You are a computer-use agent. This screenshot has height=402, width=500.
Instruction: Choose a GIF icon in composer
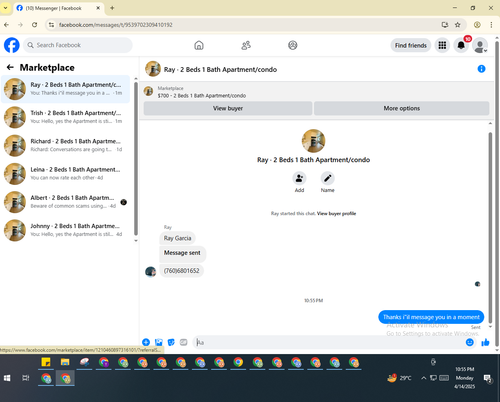coord(184,342)
